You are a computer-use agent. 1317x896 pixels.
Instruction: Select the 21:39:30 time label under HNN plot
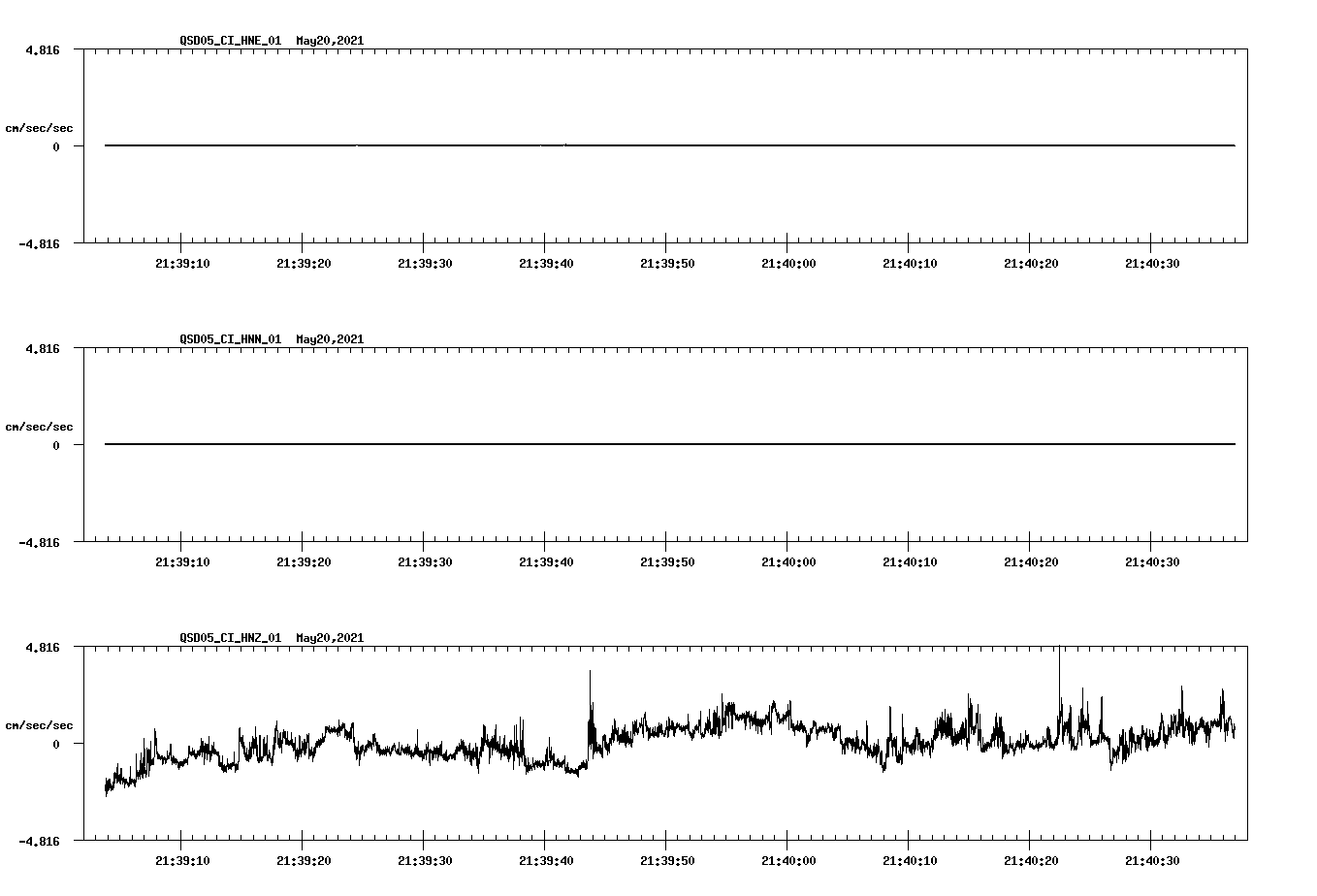[x=425, y=562]
